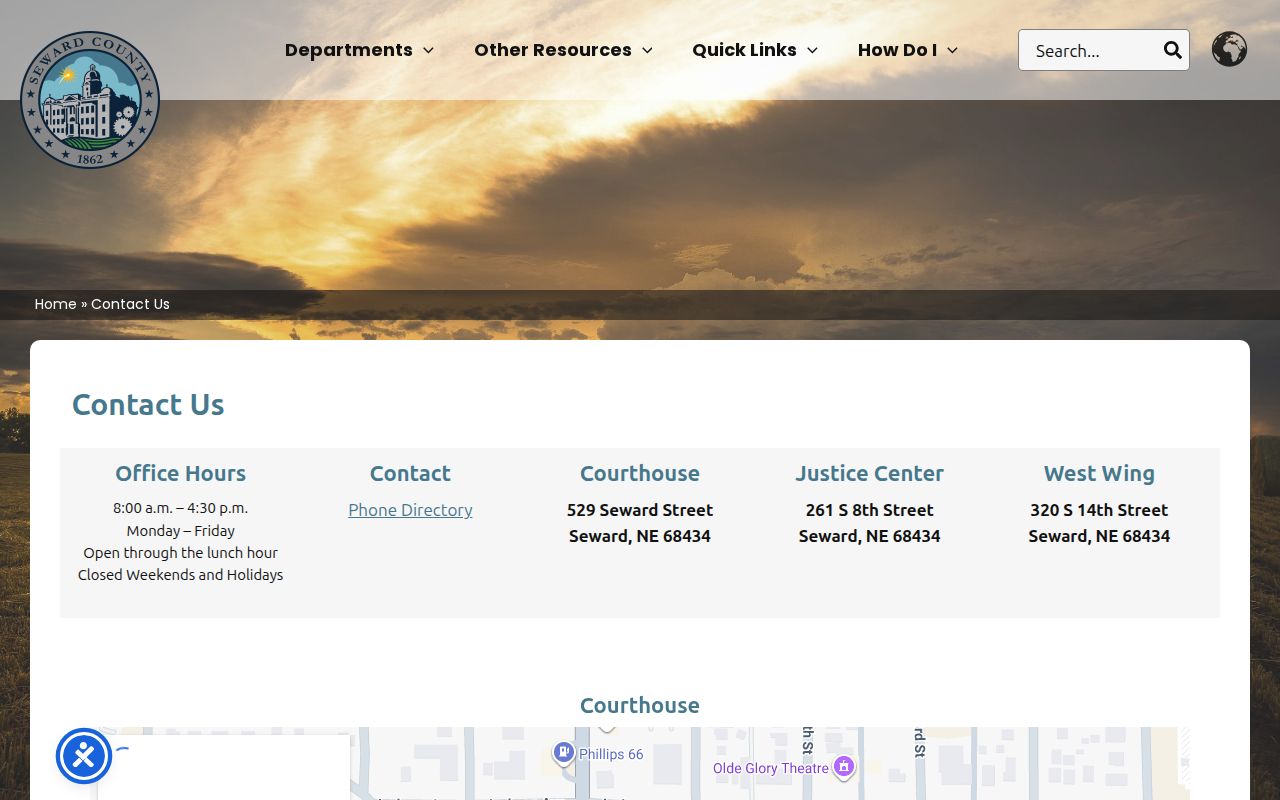This screenshot has width=1280, height=800.
Task: Expand the Quick Links menu
Action: pos(755,50)
